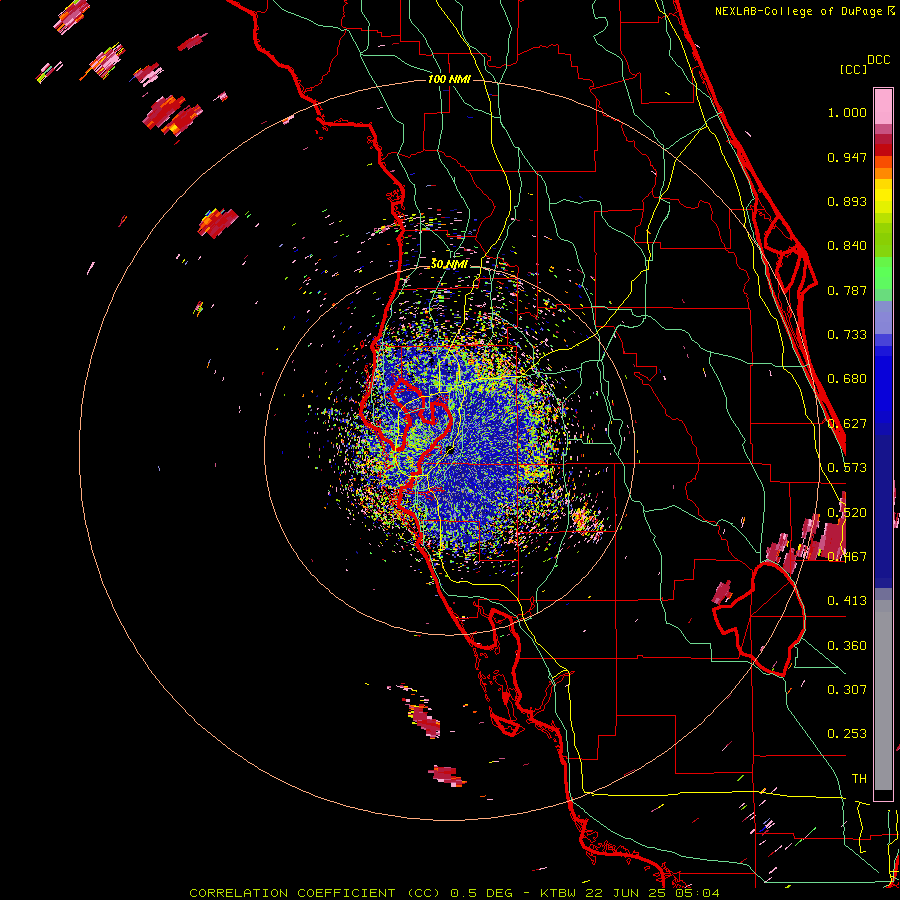The width and height of the screenshot is (900, 900).
Task: Click the gray lower segment of color bar
Action: pyautogui.click(x=883, y=695)
